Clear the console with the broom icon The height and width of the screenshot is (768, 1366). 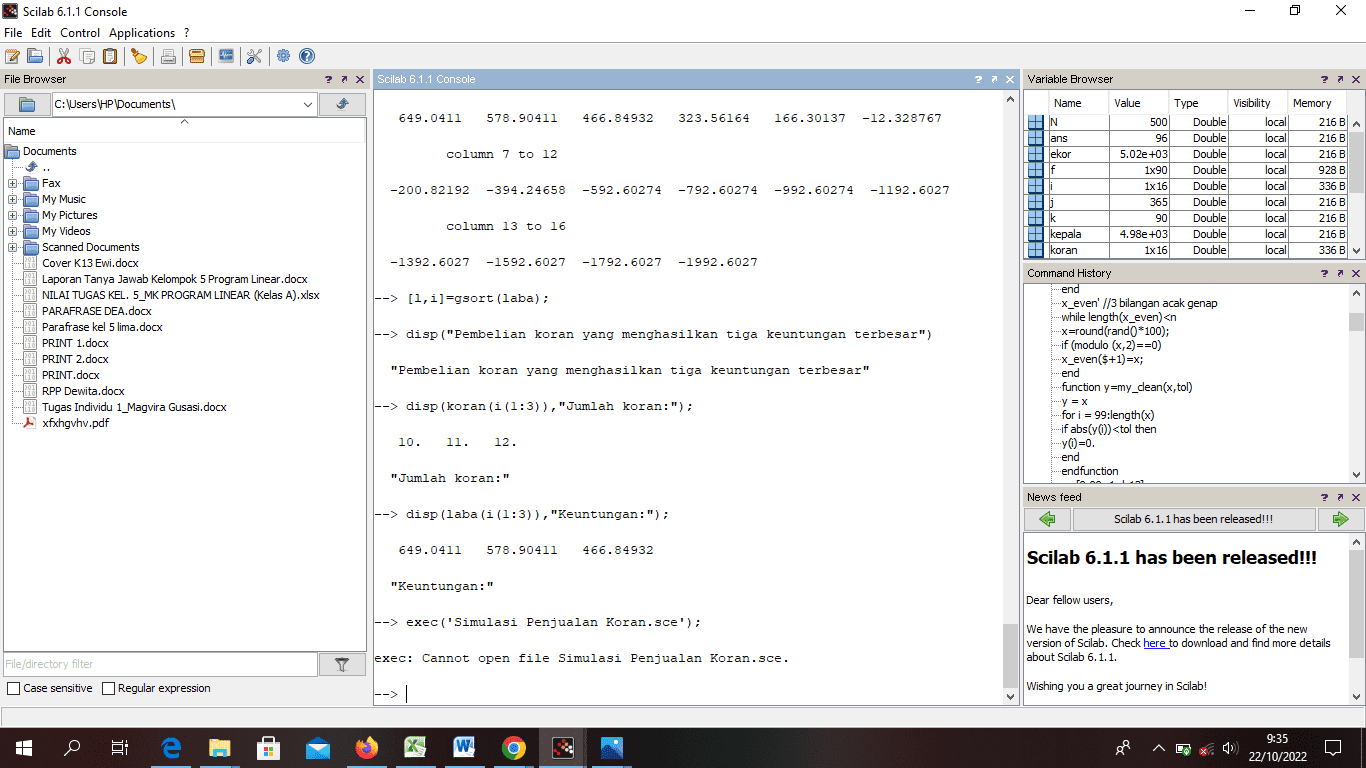(139, 56)
